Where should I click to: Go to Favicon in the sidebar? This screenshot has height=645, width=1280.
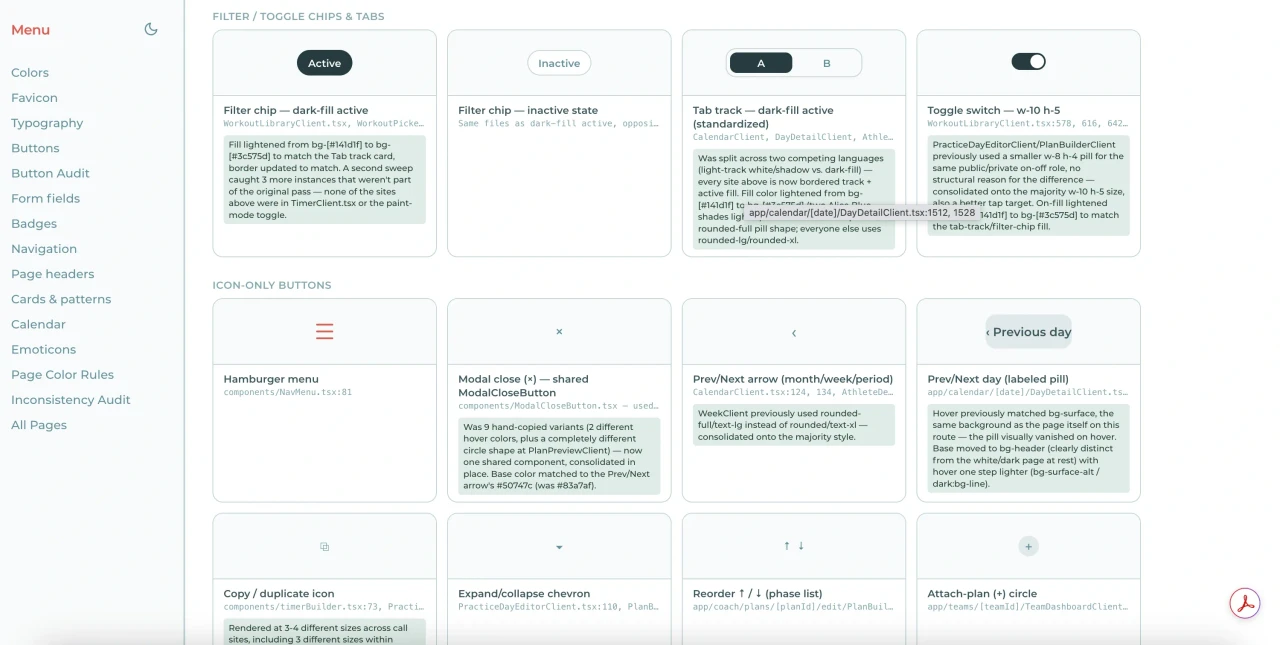click(34, 97)
